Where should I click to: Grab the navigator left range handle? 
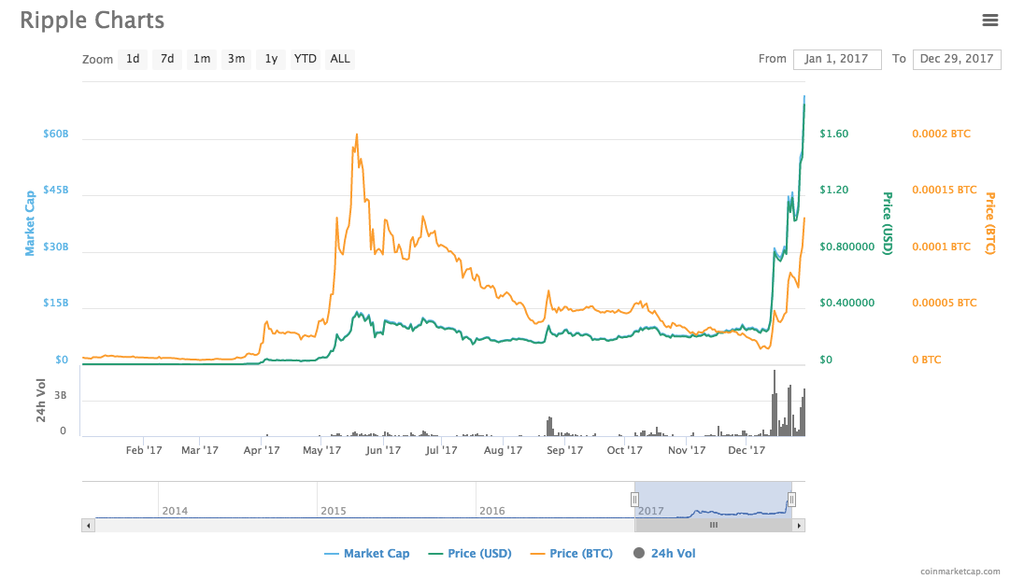[634, 499]
